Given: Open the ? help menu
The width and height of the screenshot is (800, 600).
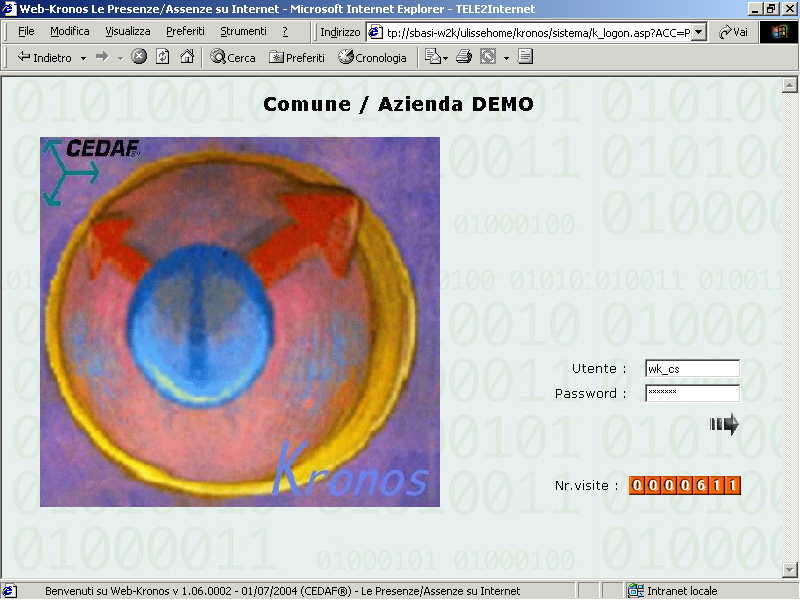Looking at the screenshot, I should pyautogui.click(x=285, y=32).
